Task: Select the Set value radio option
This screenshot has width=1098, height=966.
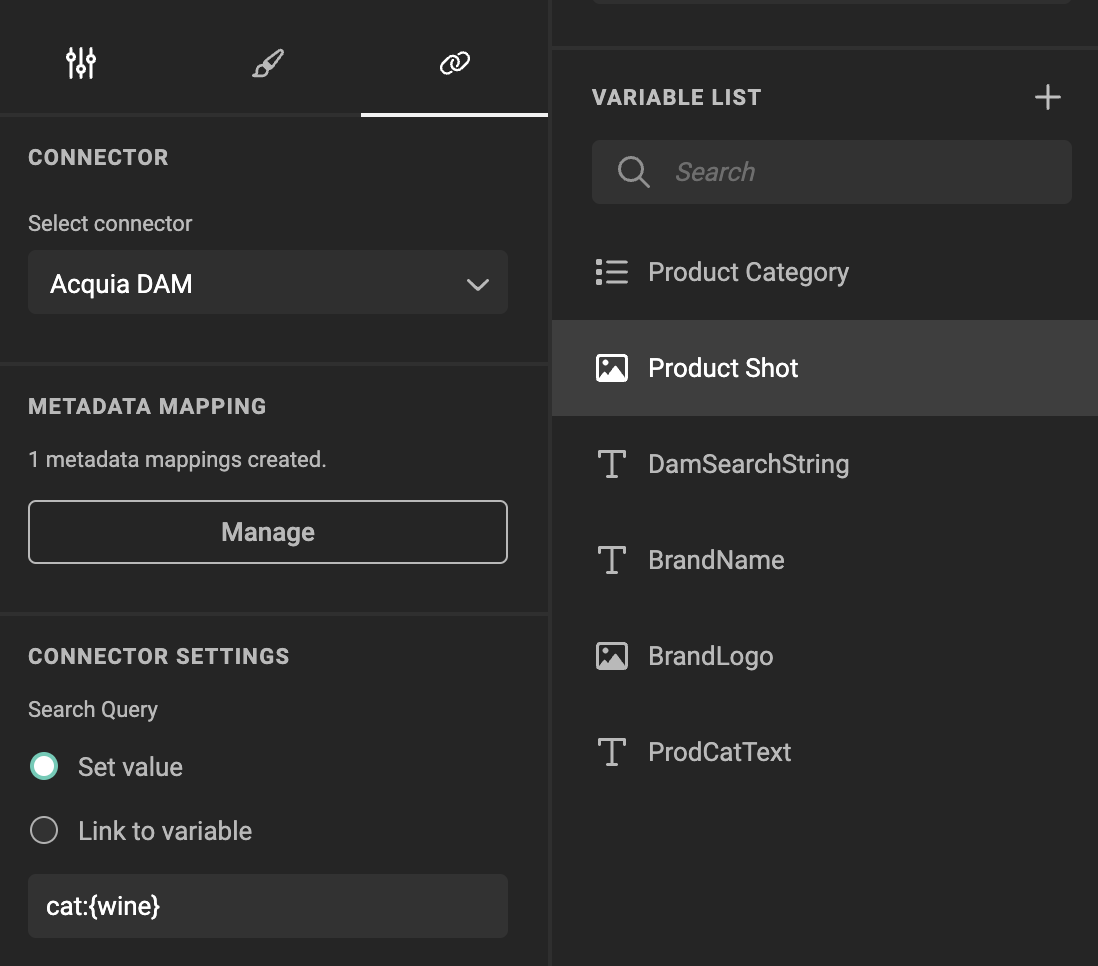Action: click(x=44, y=766)
